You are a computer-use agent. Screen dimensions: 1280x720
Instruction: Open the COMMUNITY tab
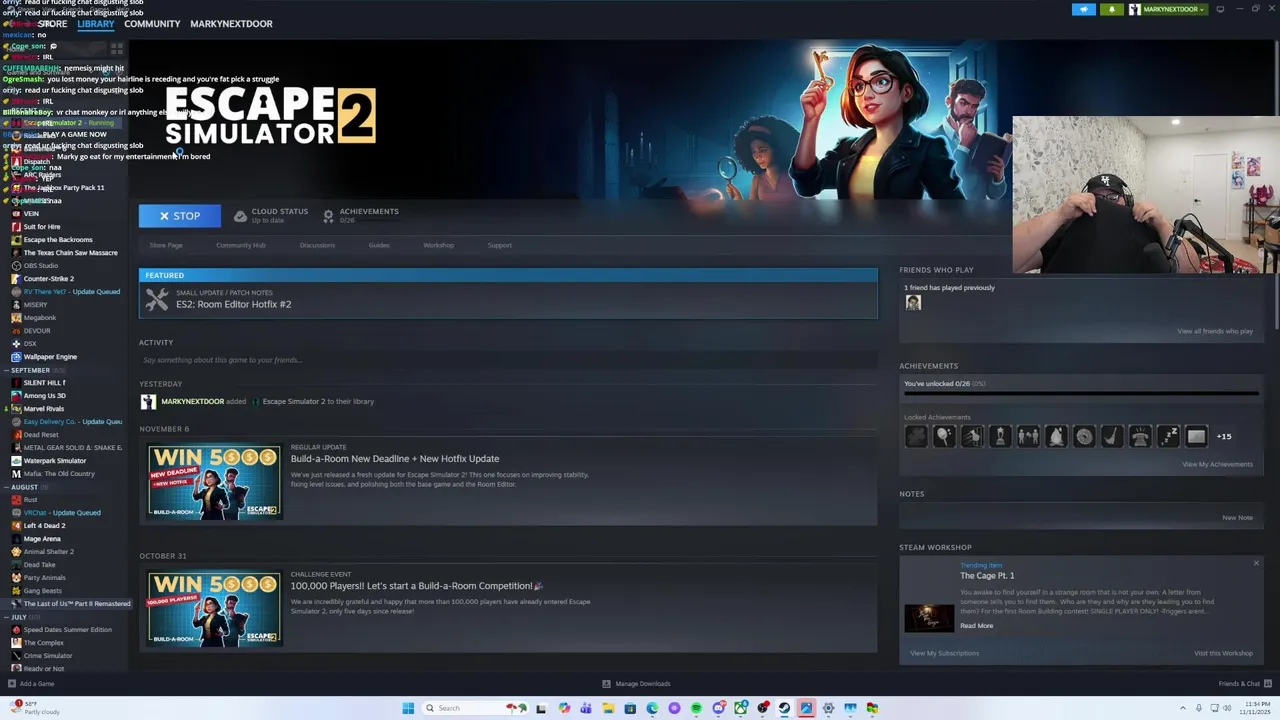(152, 23)
